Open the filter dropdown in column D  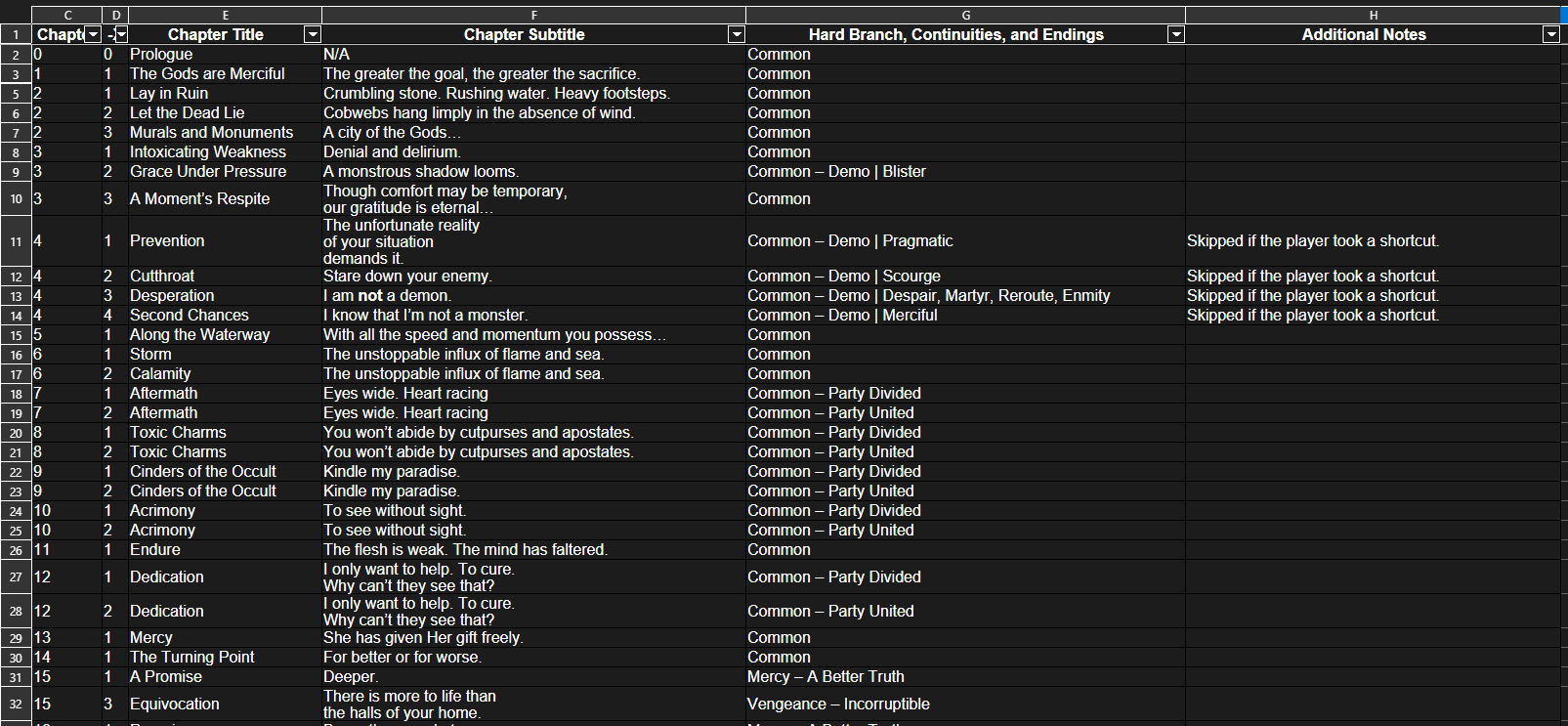[121, 34]
